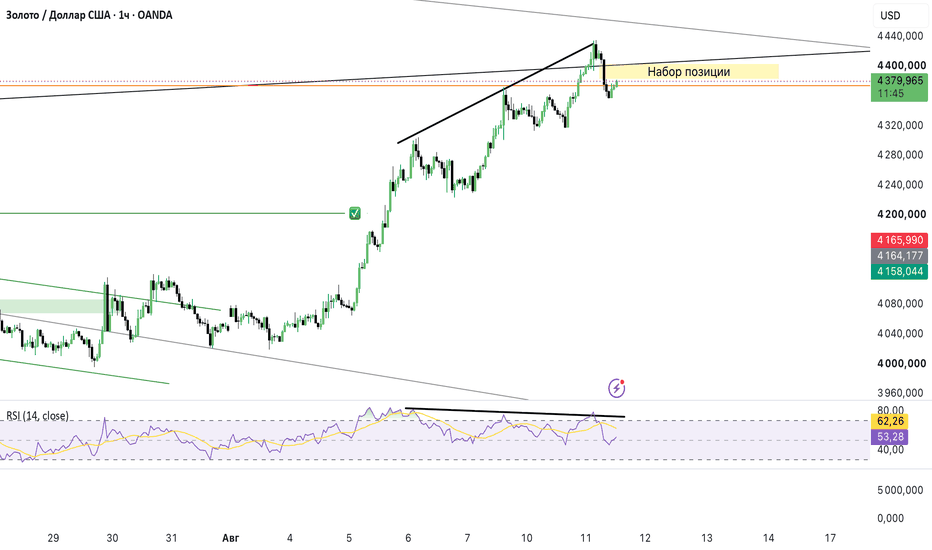
Task: Click the date label 29 on time axis
Action: click(x=53, y=538)
